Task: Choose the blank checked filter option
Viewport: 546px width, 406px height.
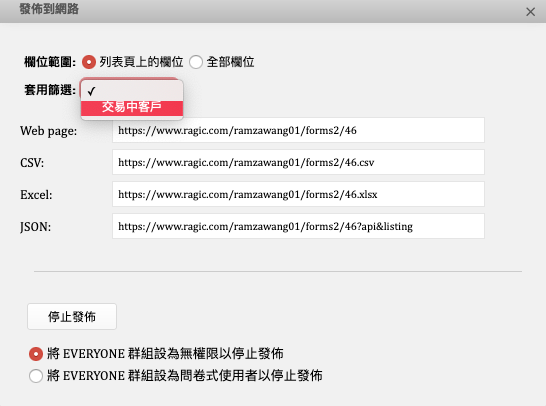Action: 132,91
